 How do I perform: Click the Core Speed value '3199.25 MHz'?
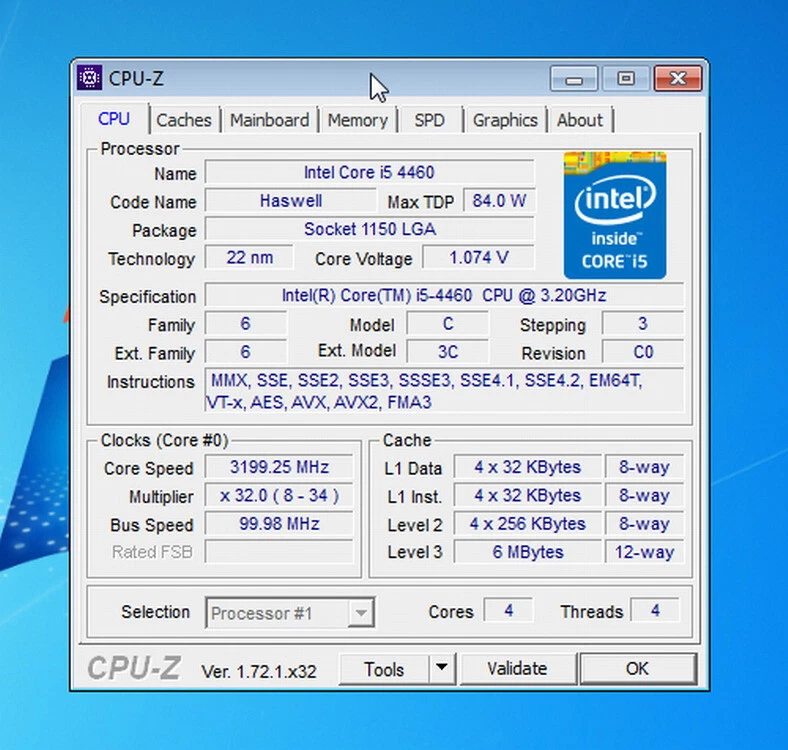pyautogui.click(x=279, y=467)
